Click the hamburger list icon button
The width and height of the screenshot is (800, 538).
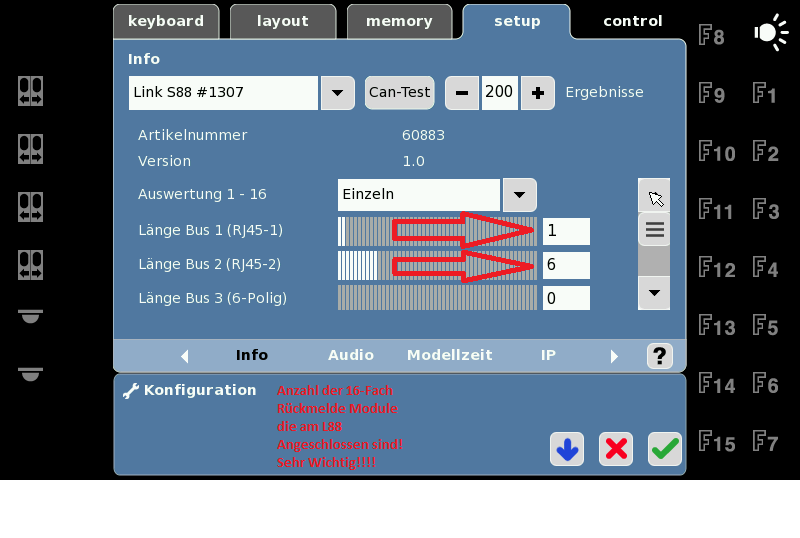(x=654, y=229)
